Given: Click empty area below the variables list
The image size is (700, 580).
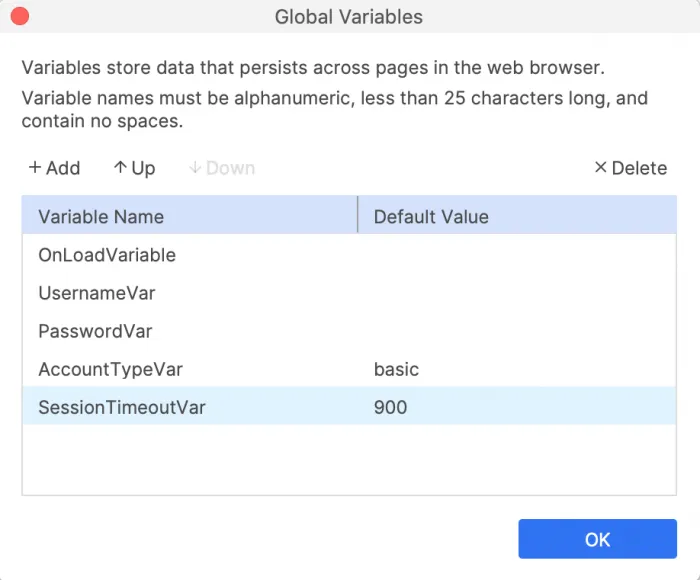Looking at the screenshot, I should click(349, 460).
